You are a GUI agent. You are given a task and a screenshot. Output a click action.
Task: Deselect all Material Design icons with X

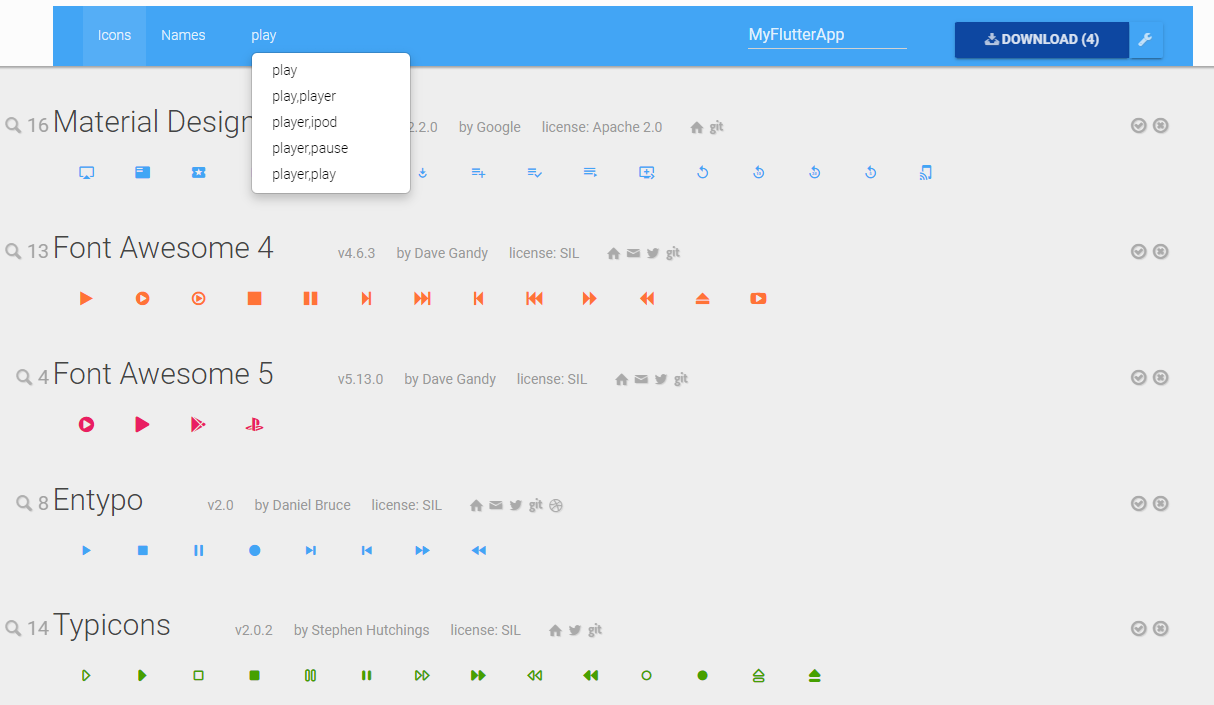point(1160,125)
